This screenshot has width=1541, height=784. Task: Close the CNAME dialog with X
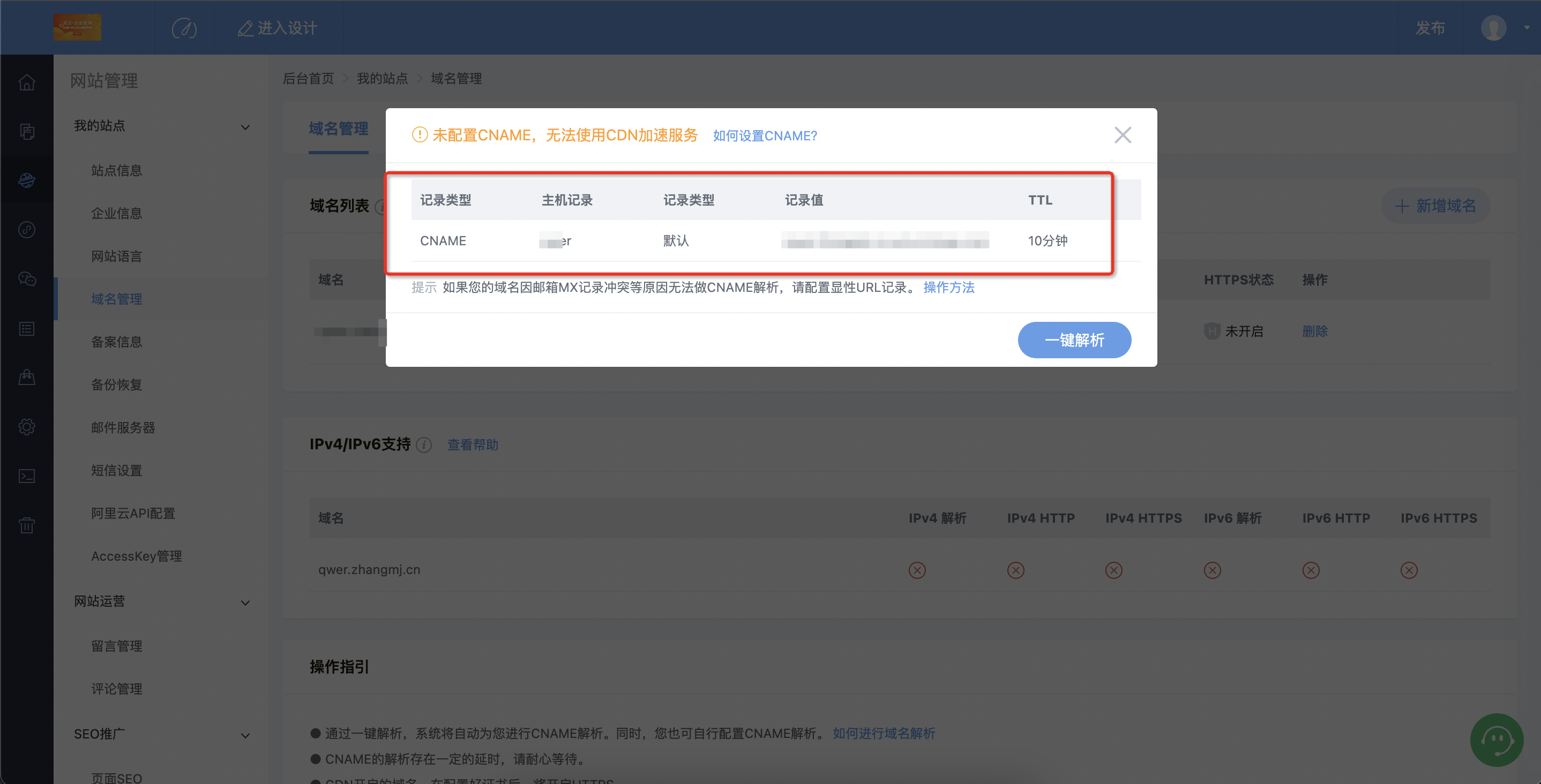[x=1122, y=135]
